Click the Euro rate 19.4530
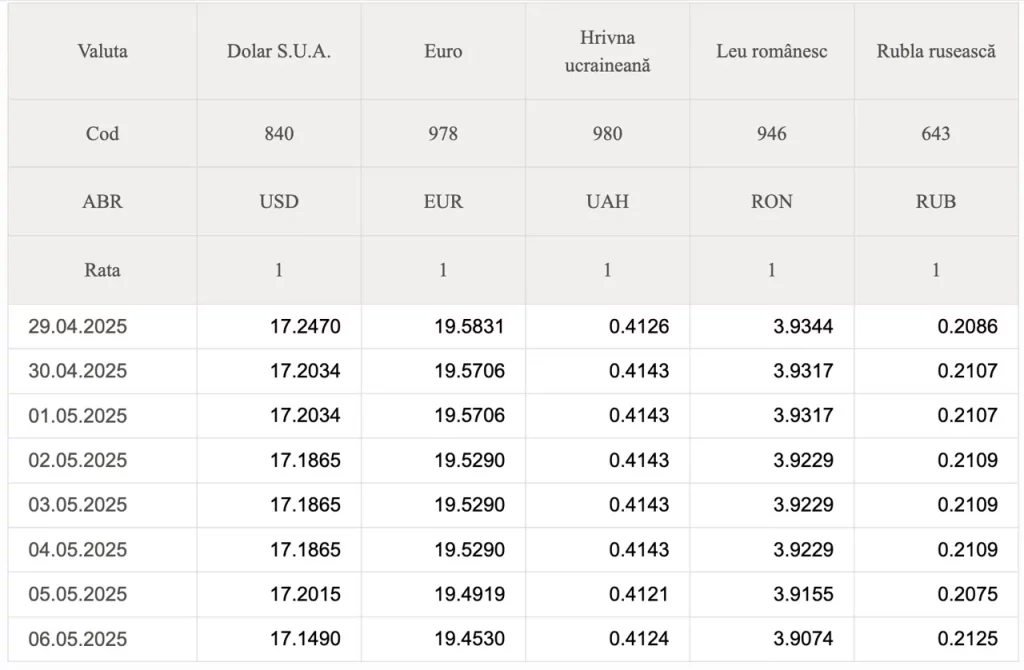The height and width of the screenshot is (670, 1024). coord(469,639)
